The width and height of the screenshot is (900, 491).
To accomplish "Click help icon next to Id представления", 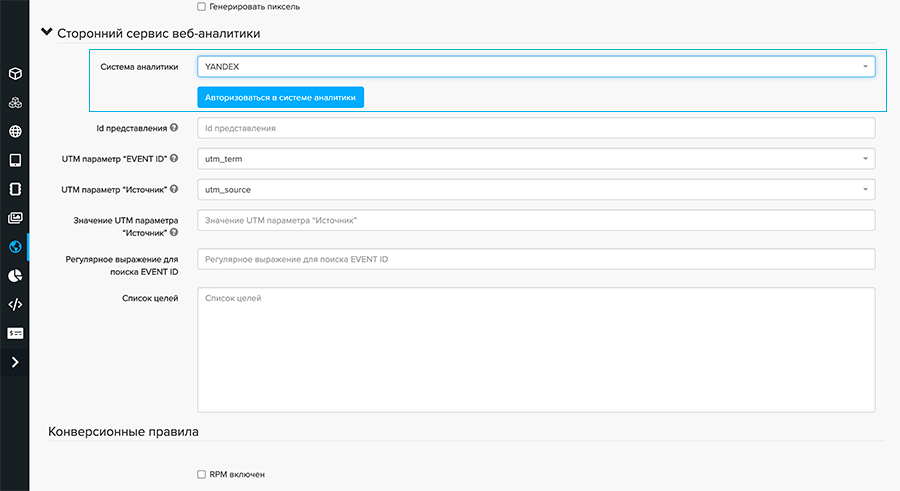I will (x=174, y=128).
